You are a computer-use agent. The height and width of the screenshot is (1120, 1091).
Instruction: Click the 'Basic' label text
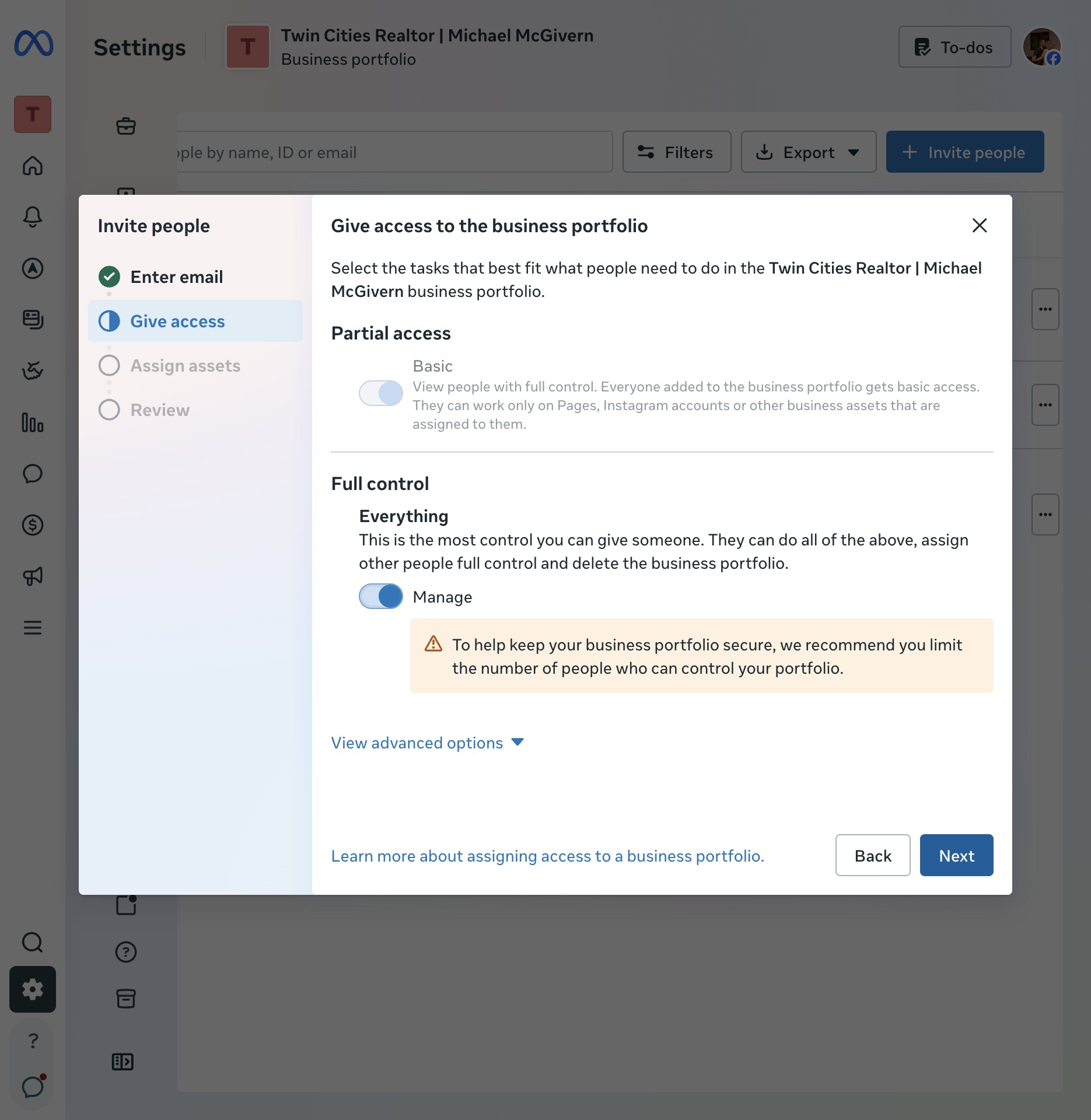tap(432, 366)
